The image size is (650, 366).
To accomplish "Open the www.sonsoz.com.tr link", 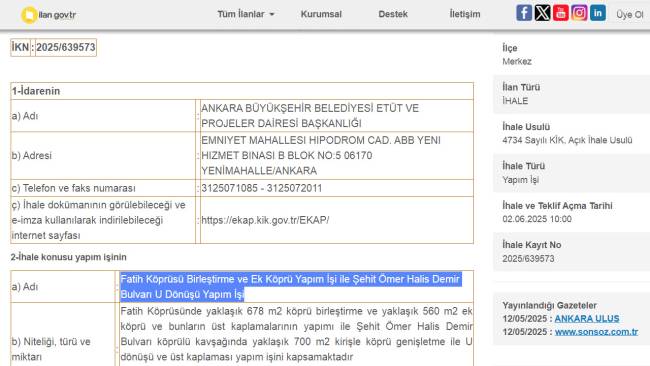I will (x=596, y=332).
